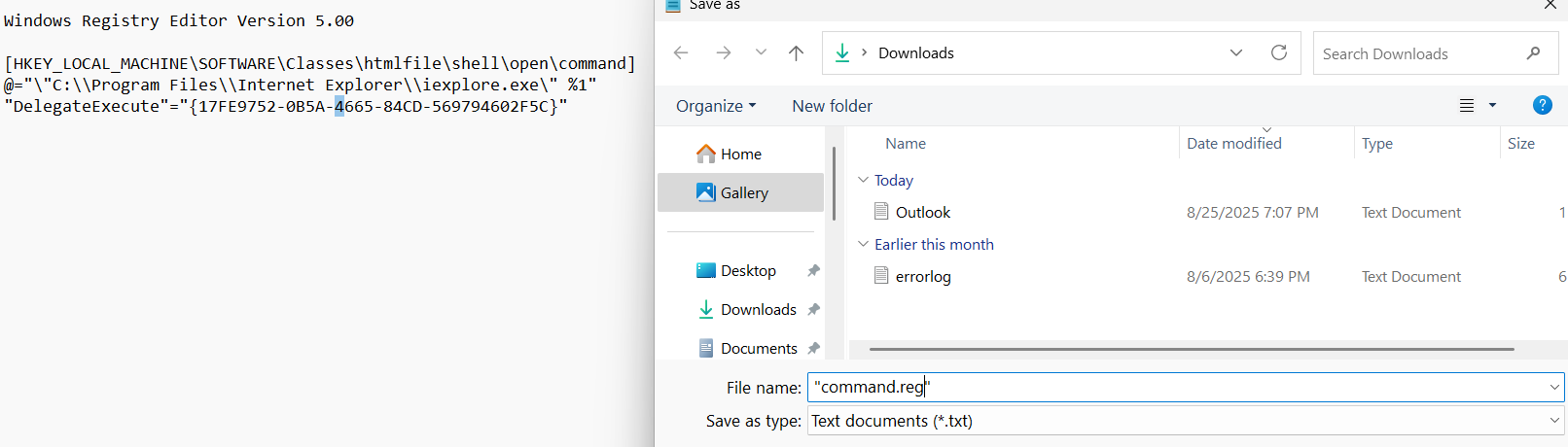Sort files by the Name column
Image resolution: width=1568 pixels, height=447 pixels.
[906, 143]
